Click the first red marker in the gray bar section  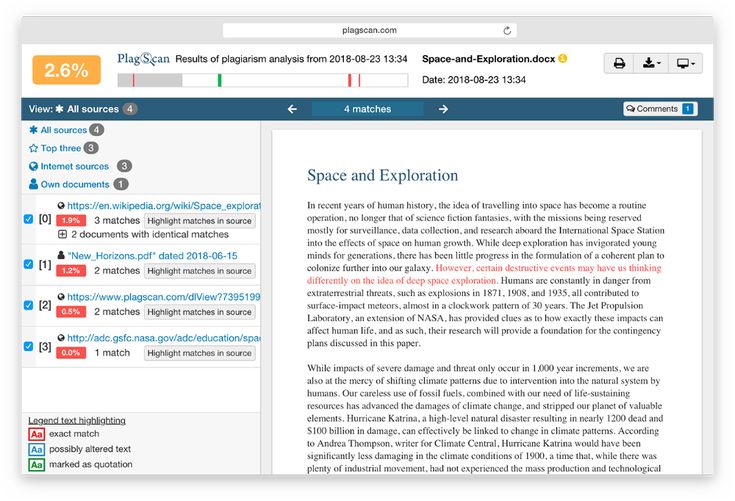coord(133,80)
